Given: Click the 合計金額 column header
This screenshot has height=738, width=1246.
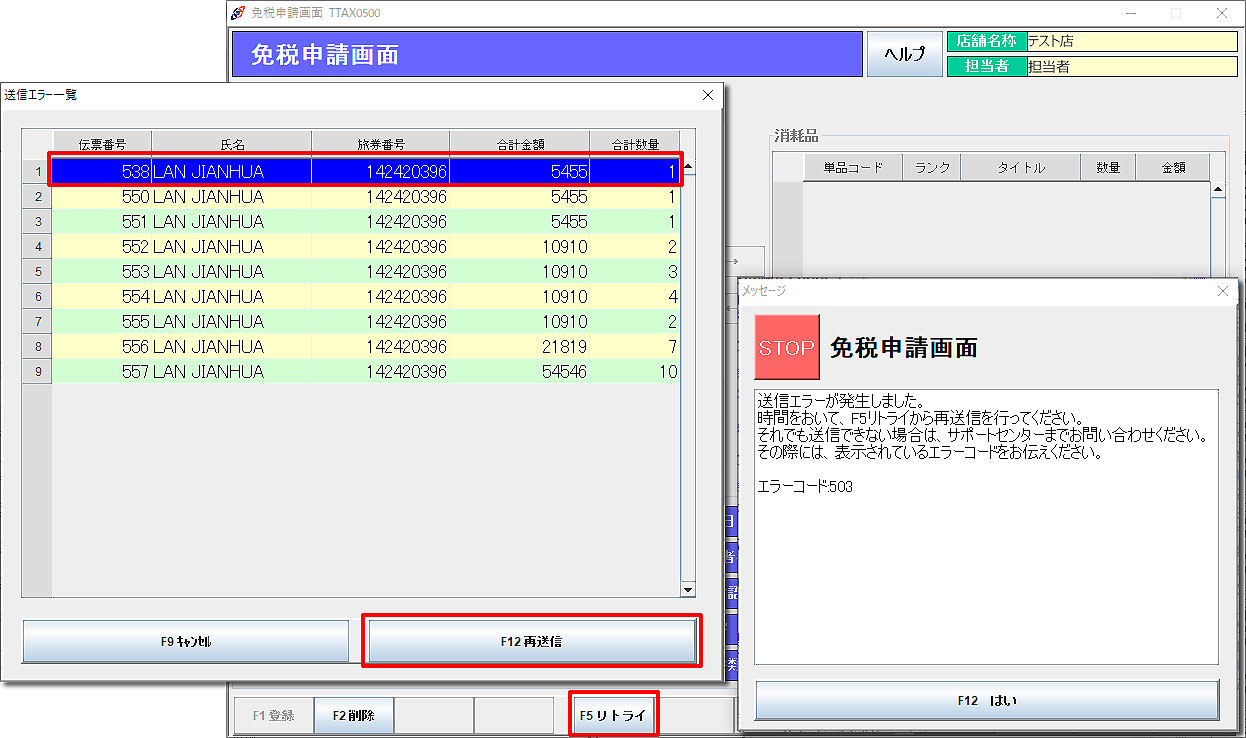Looking at the screenshot, I should pyautogui.click(x=519, y=144).
